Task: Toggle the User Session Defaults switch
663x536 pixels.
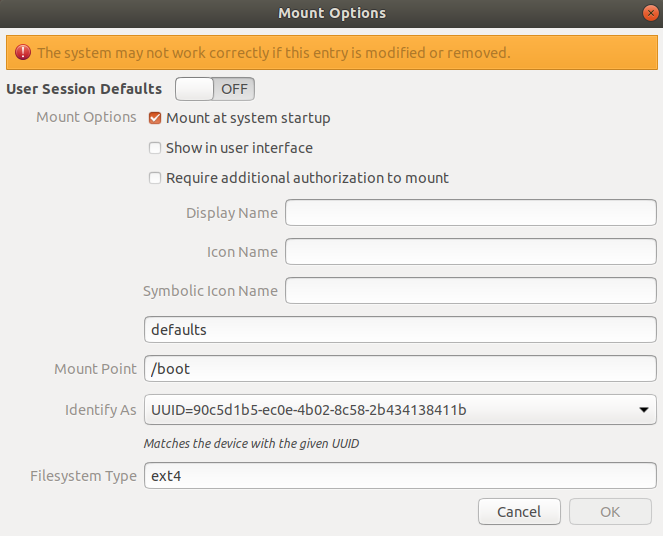Action: [x=215, y=89]
